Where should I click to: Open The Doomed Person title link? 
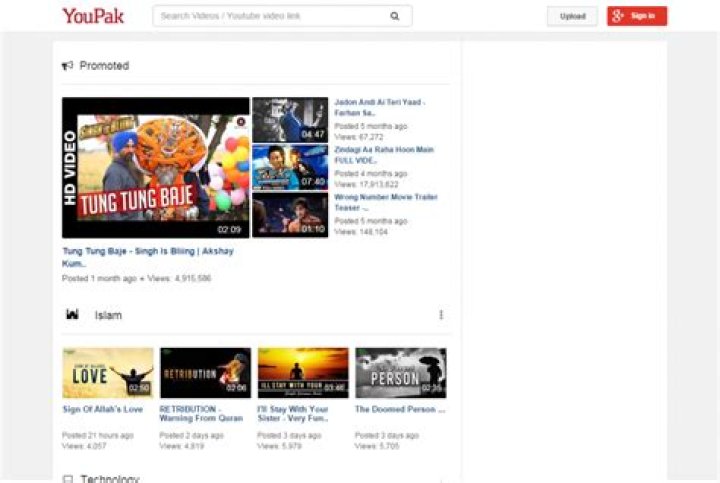point(400,409)
